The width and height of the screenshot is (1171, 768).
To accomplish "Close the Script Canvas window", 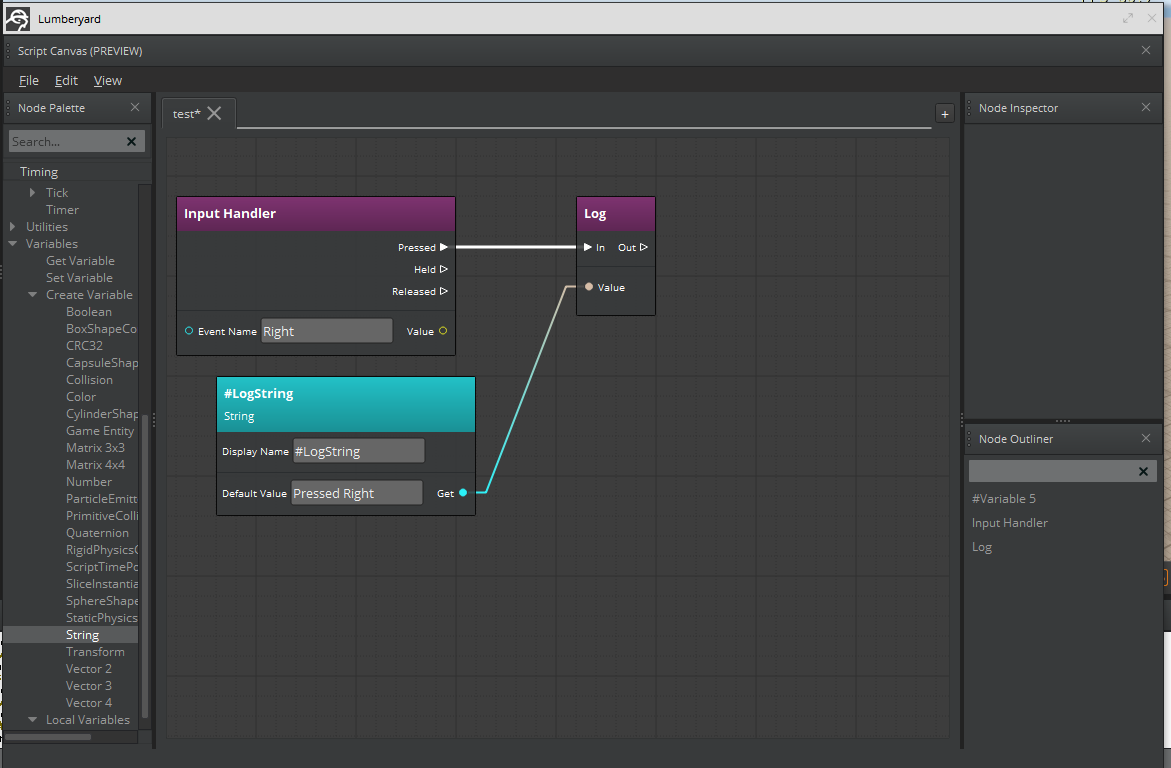I will [x=1146, y=50].
